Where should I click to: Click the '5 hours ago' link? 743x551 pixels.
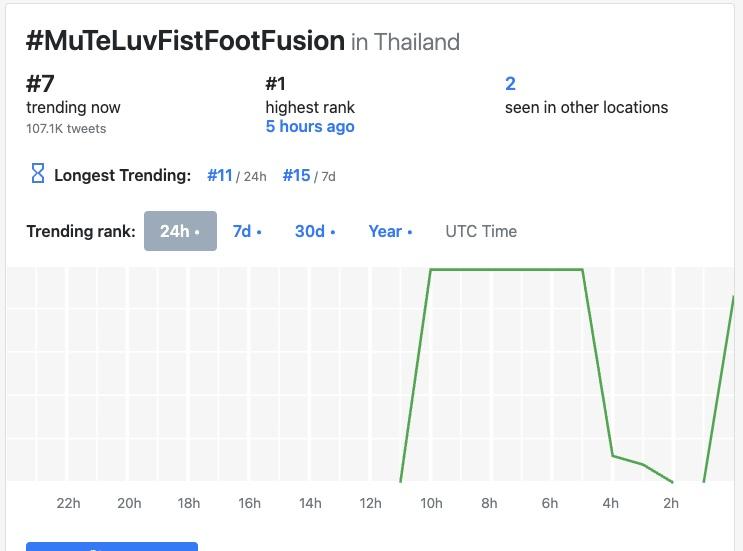[310, 127]
